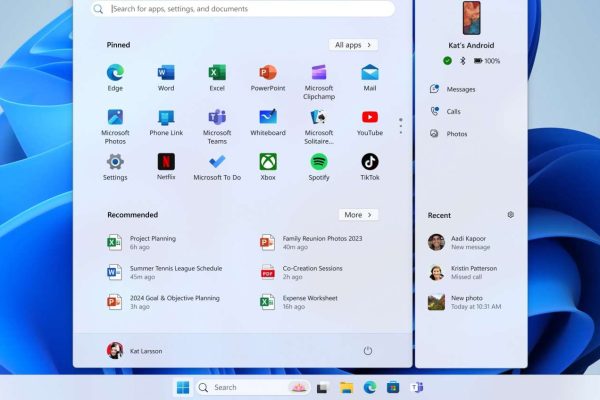Launch Microsoft Solitaire
The image size is (600, 400).
(x=319, y=127)
